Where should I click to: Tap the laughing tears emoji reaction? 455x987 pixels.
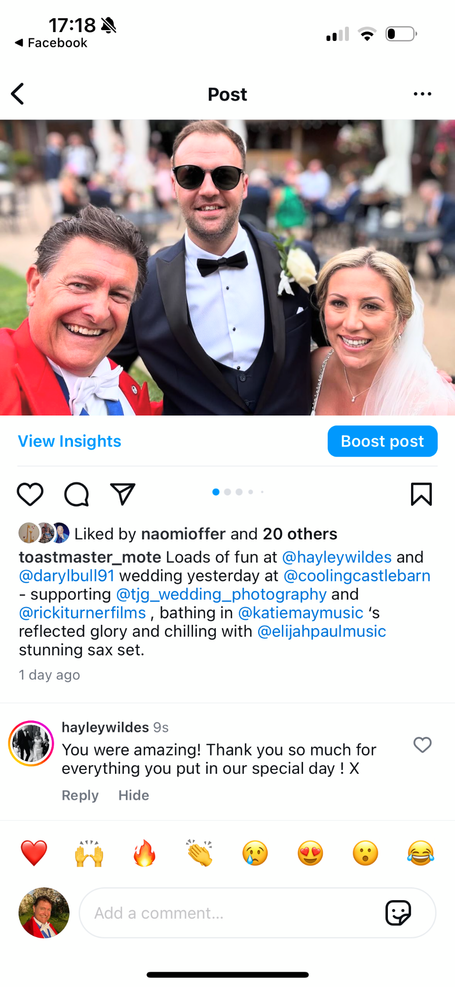click(420, 854)
